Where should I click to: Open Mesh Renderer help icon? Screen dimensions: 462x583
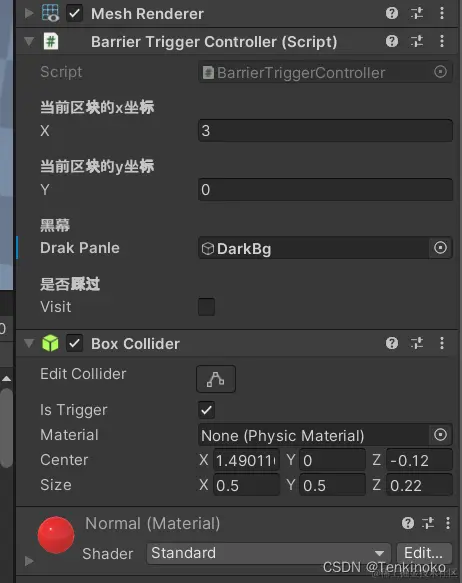(392, 13)
